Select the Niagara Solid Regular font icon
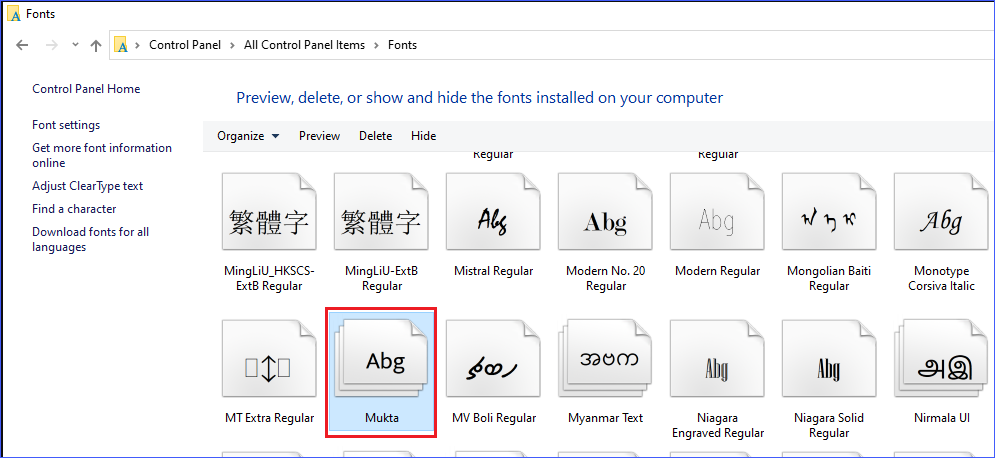This screenshot has width=995, height=458. [x=829, y=359]
